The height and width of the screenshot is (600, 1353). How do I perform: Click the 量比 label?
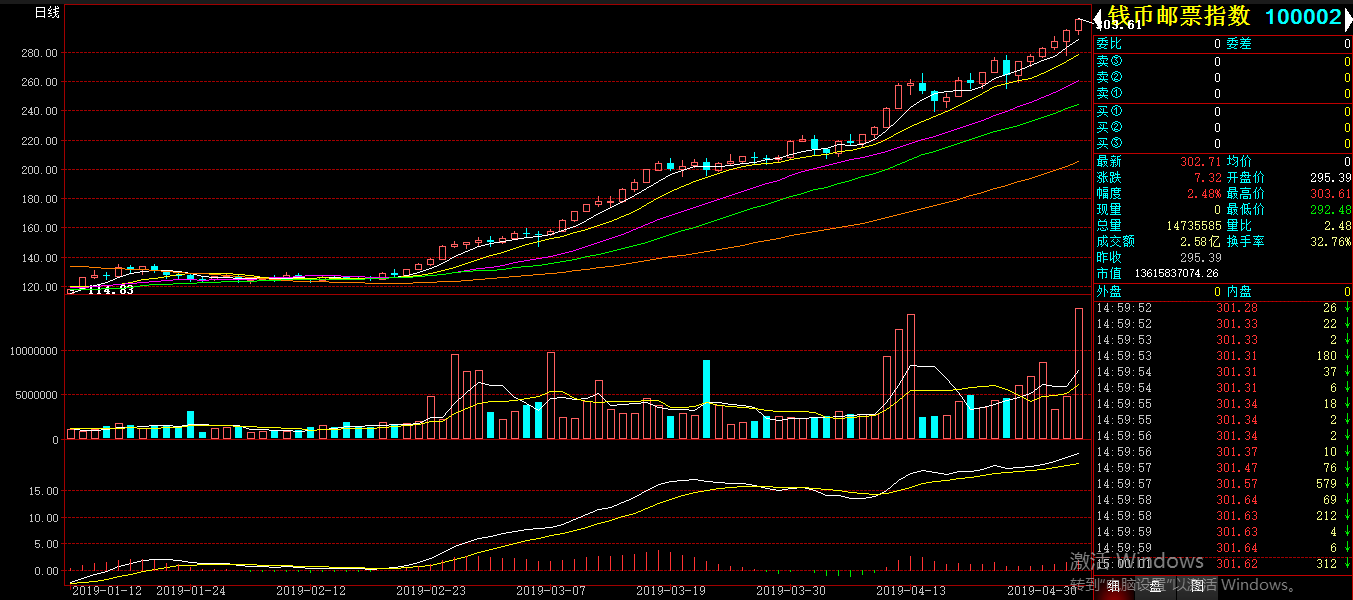[x=1239, y=225]
